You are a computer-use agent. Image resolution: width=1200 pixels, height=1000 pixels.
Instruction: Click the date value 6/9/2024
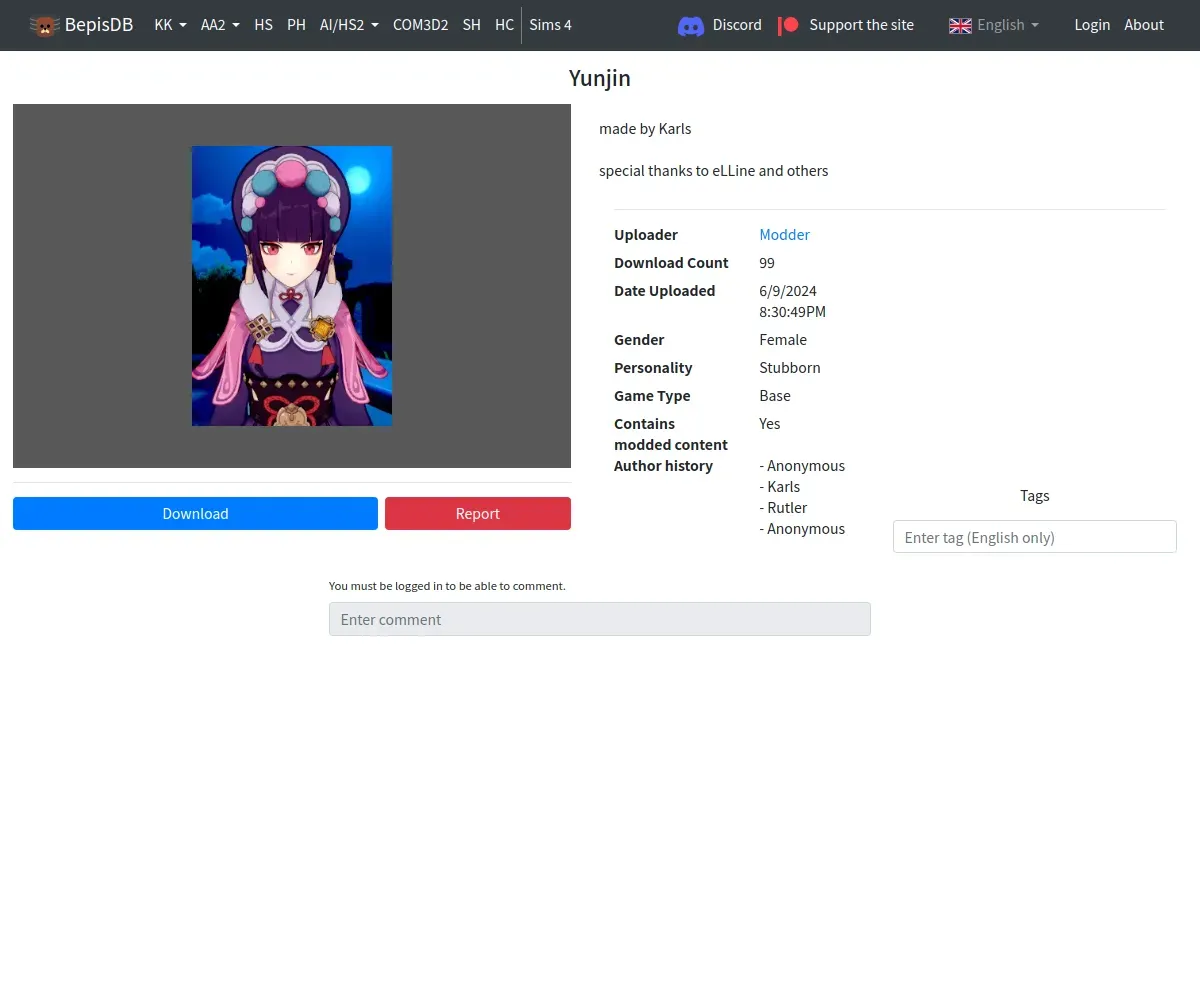coord(788,290)
